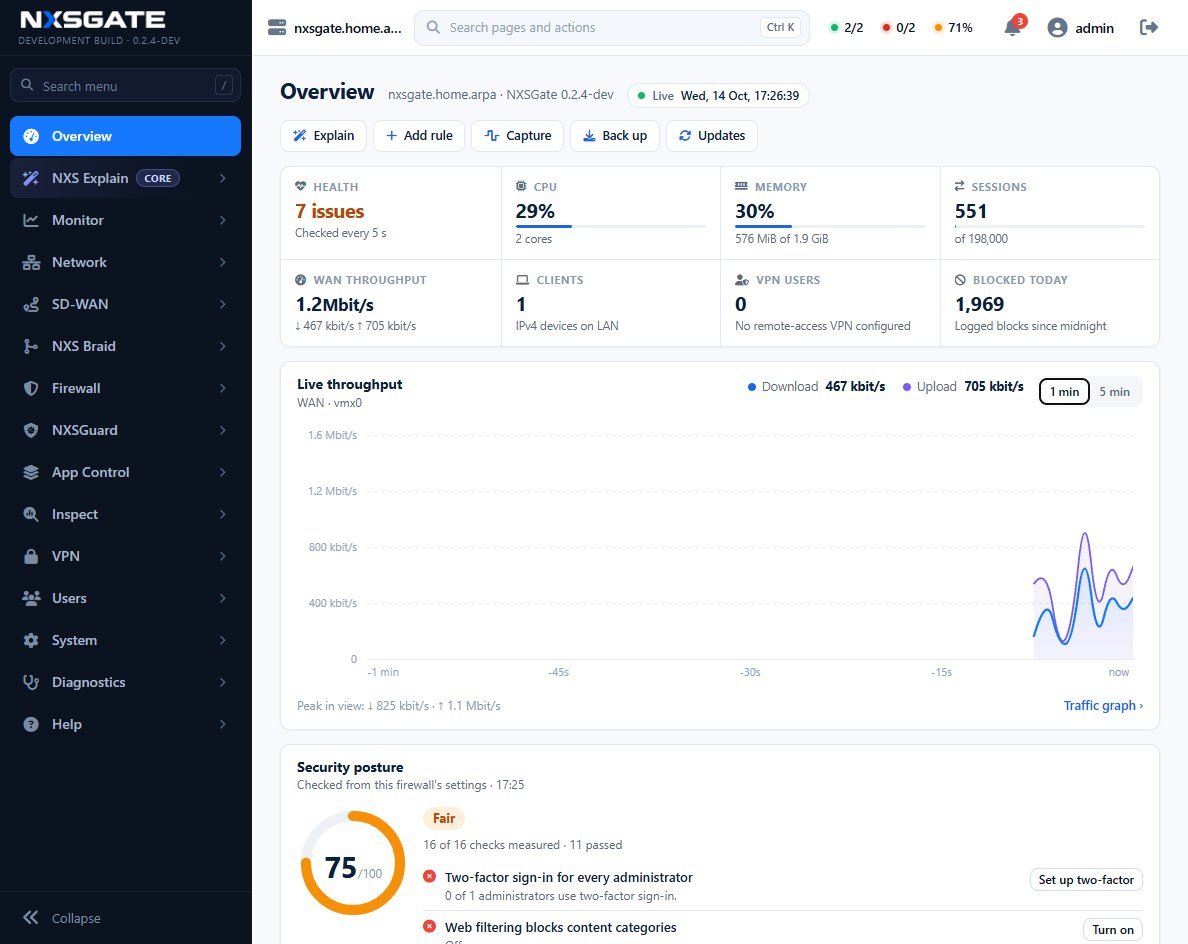1188x944 pixels.
Task: Open the Inspect menu item
Action: [125, 514]
